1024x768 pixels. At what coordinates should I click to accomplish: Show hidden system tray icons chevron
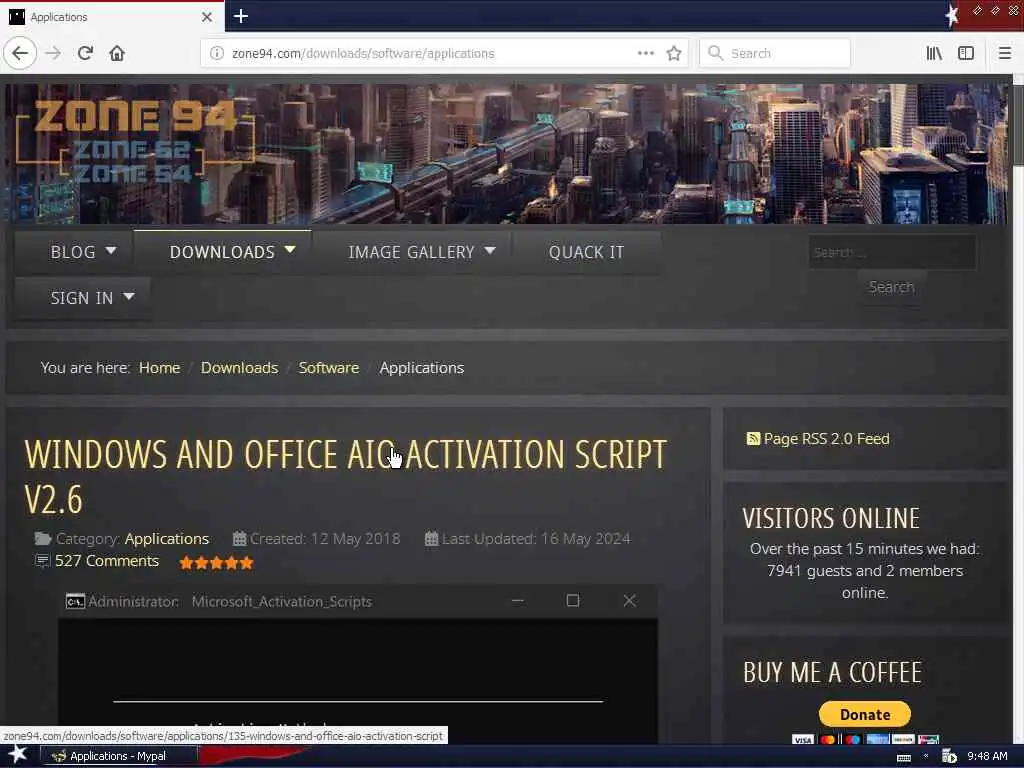(925, 756)
